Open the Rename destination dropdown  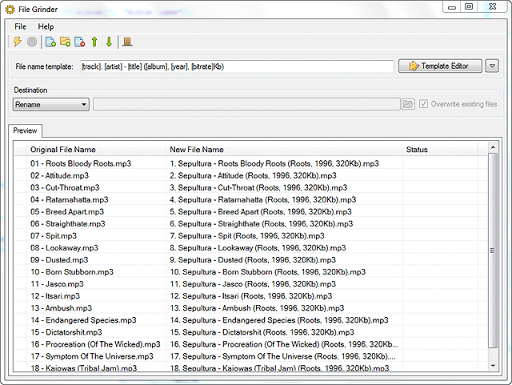coord(51,104)
